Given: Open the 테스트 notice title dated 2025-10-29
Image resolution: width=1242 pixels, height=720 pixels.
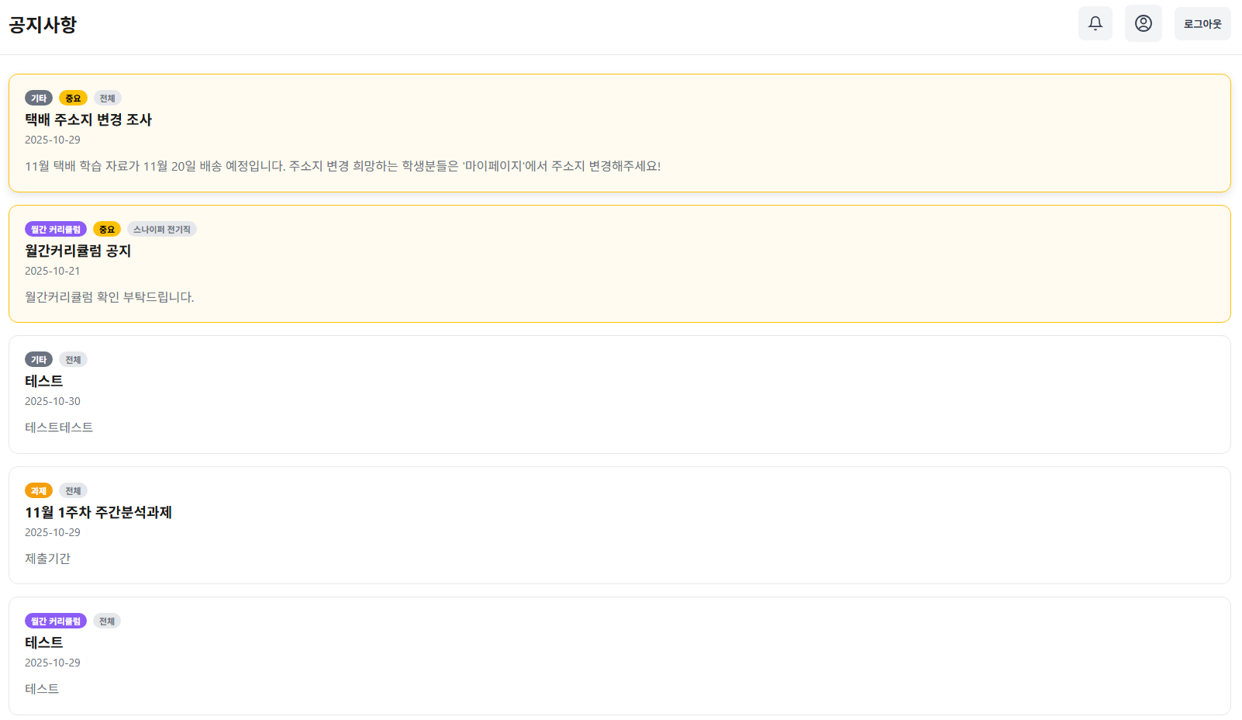Looking at the screenshot, I should [44, 642].
